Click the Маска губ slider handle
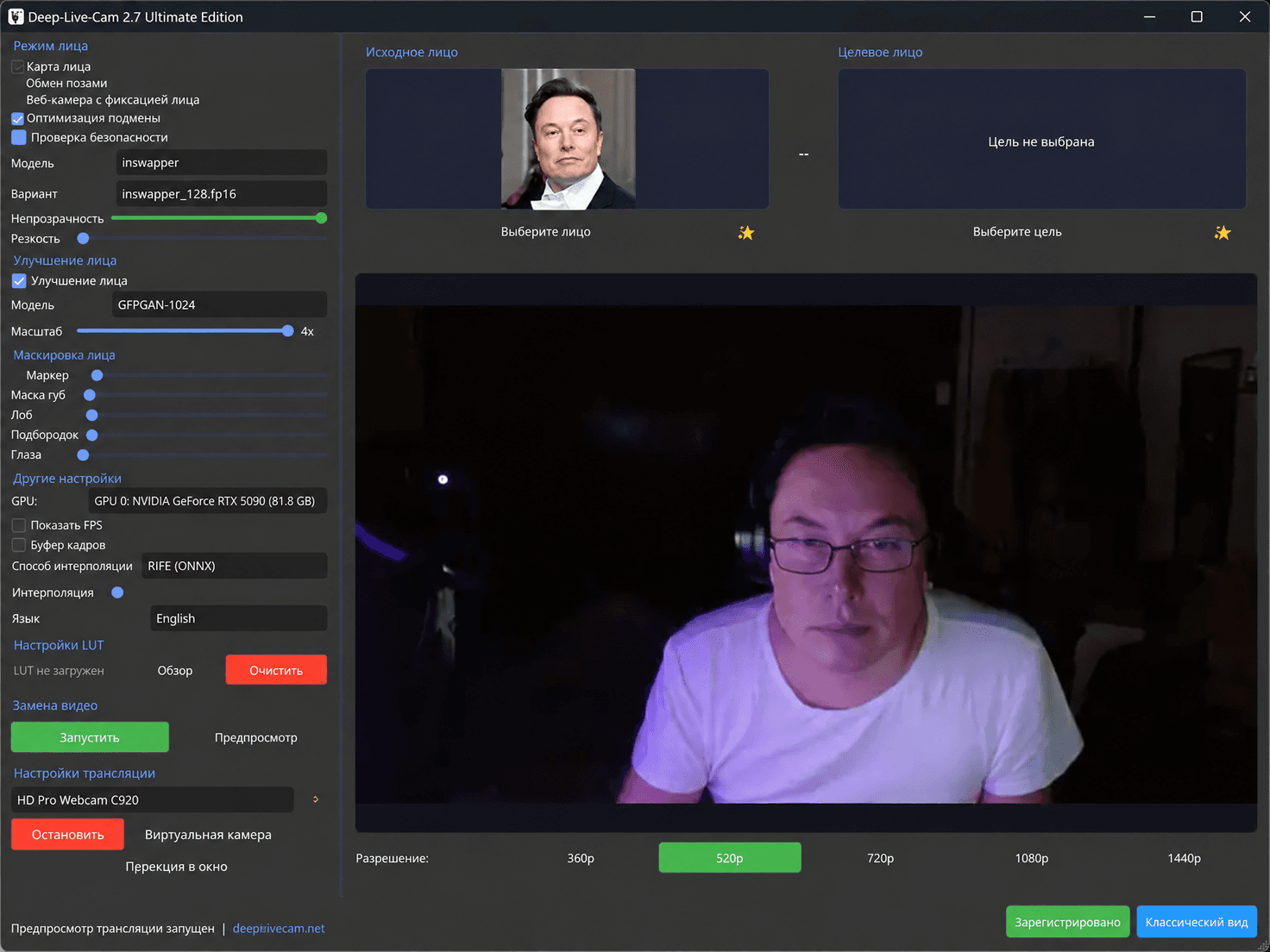 [89, 395]
